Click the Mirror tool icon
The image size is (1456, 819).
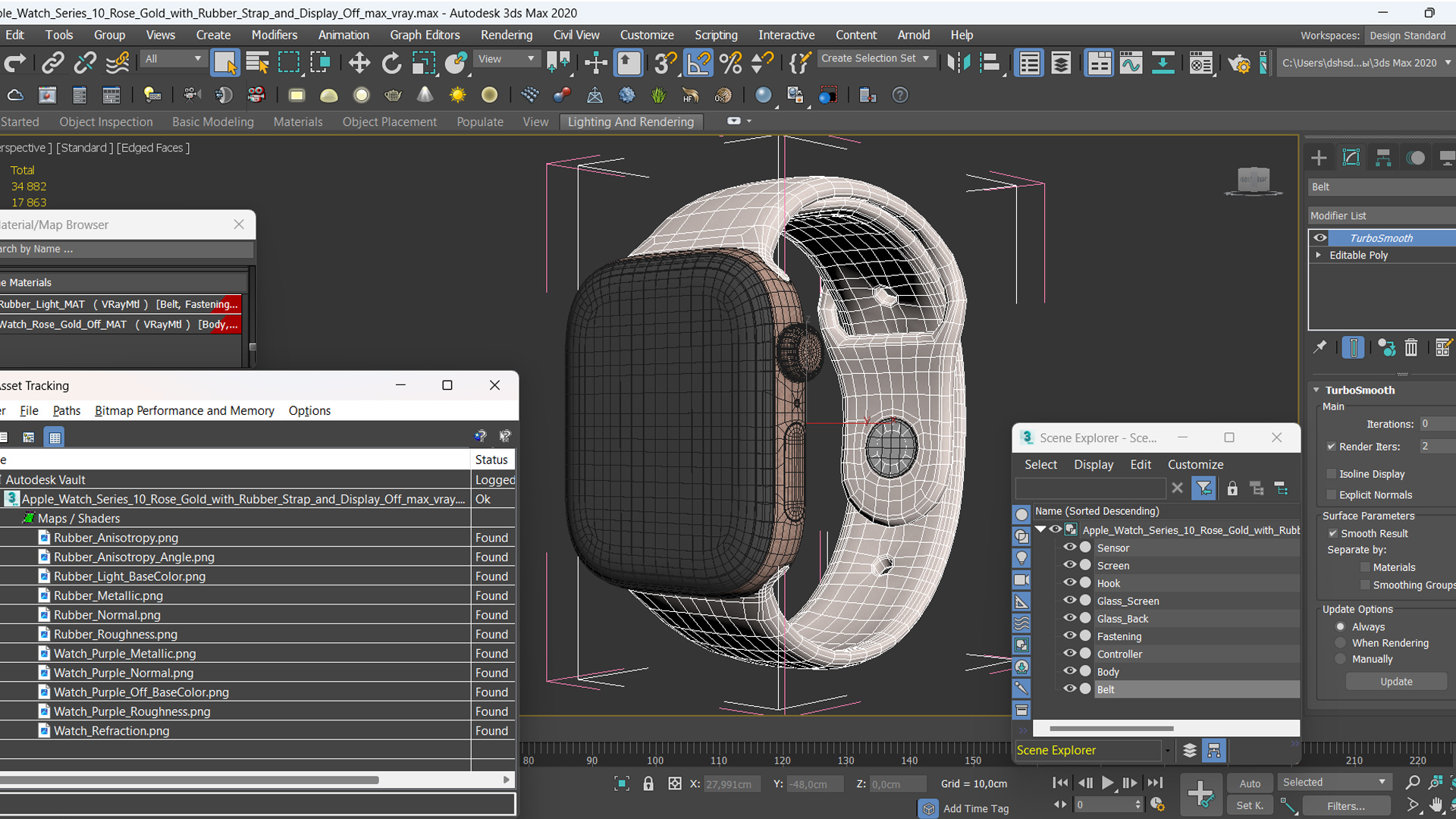coord(959,63)
